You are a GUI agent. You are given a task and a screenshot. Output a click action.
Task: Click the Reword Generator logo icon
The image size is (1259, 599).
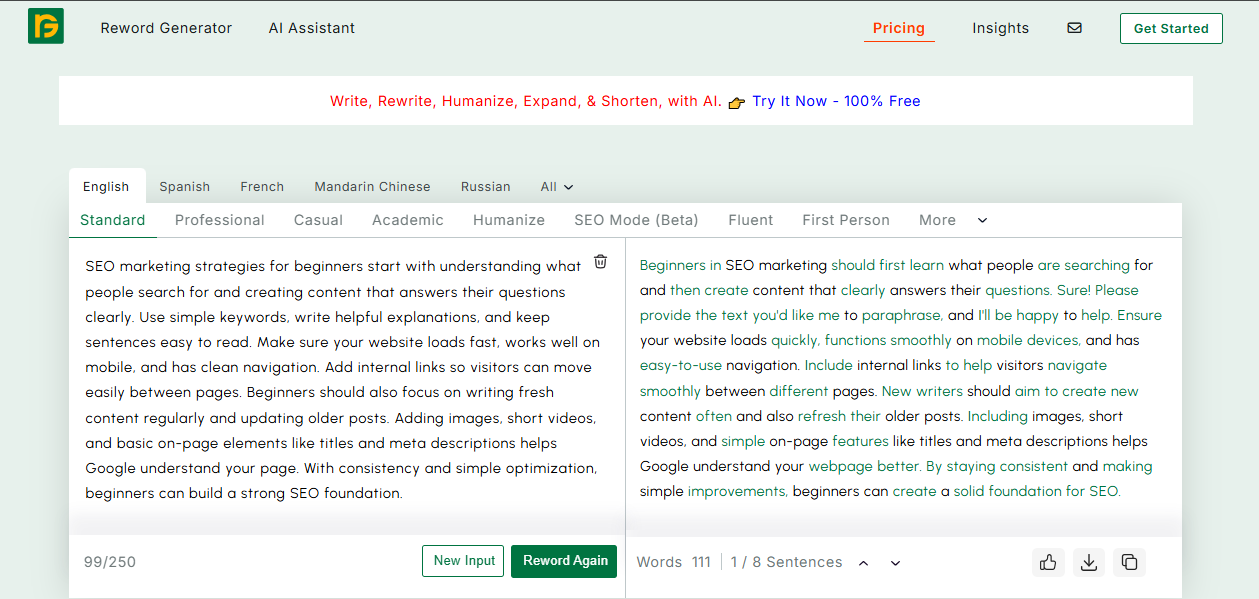tap(46, 27)
